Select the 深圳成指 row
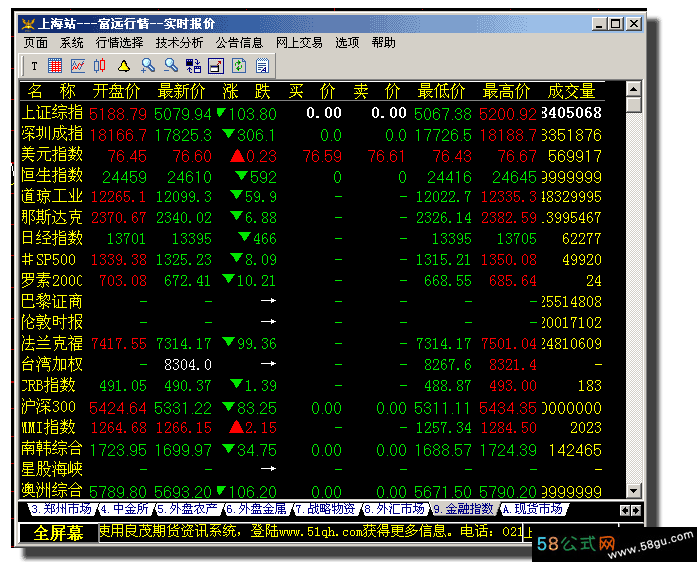Screen dimensions: 697x562 point(312,134)
